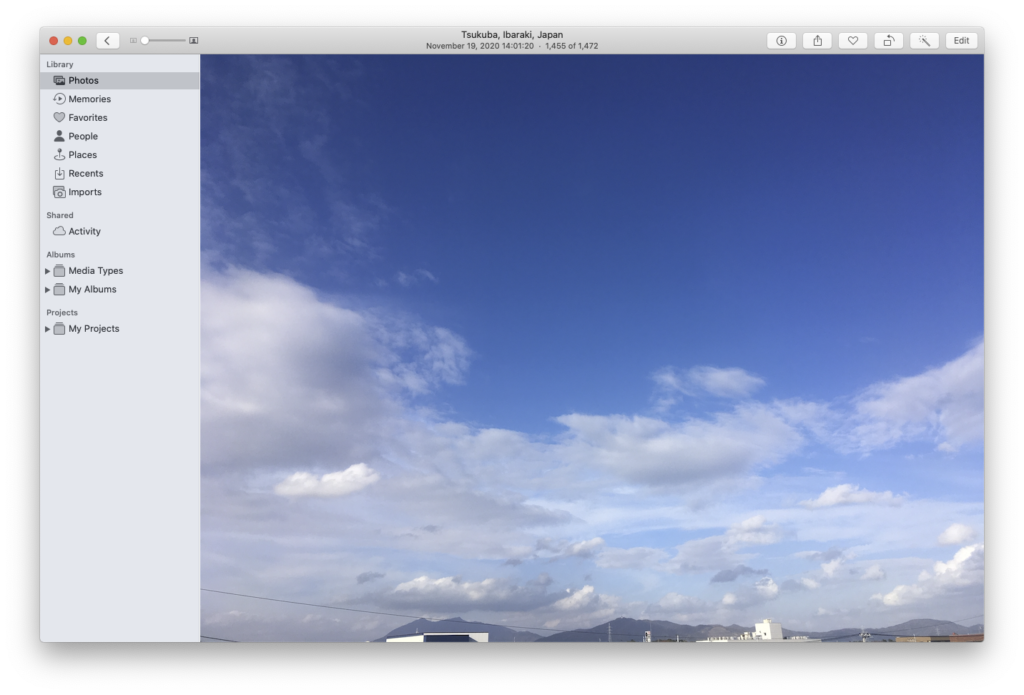Screen dimensions: 1024x695
Task: Show Places in the sidebar
Action: [82, 155]
